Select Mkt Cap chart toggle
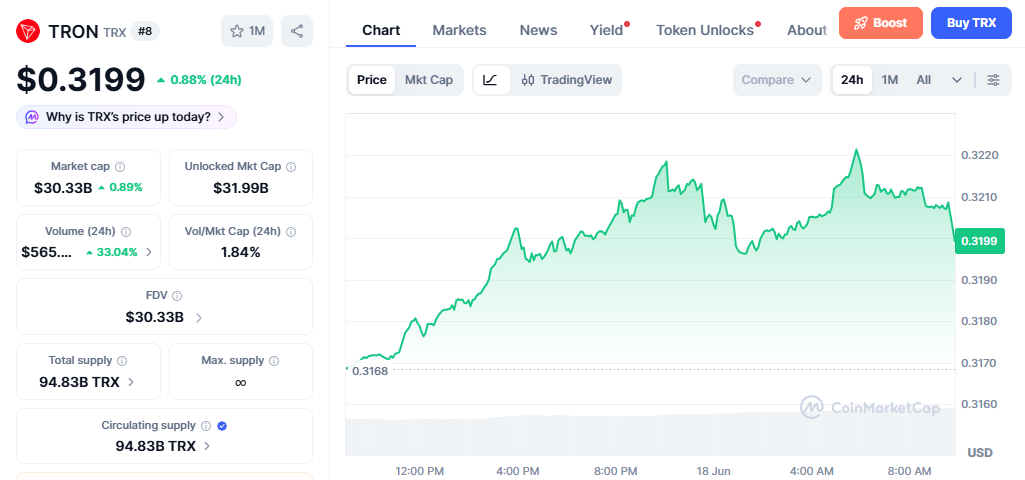 click(429, 80)
